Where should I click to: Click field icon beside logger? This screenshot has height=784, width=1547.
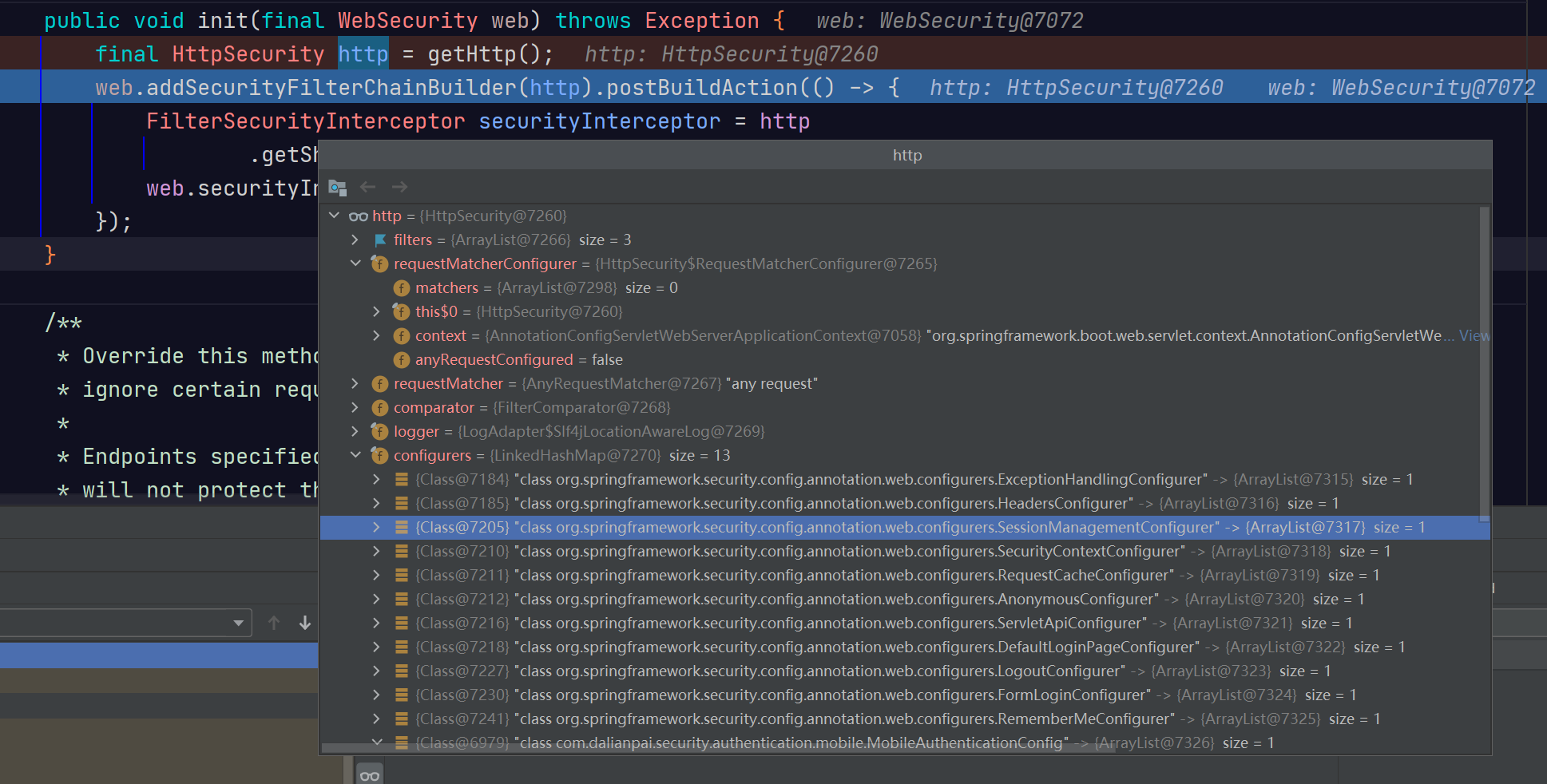380,431
